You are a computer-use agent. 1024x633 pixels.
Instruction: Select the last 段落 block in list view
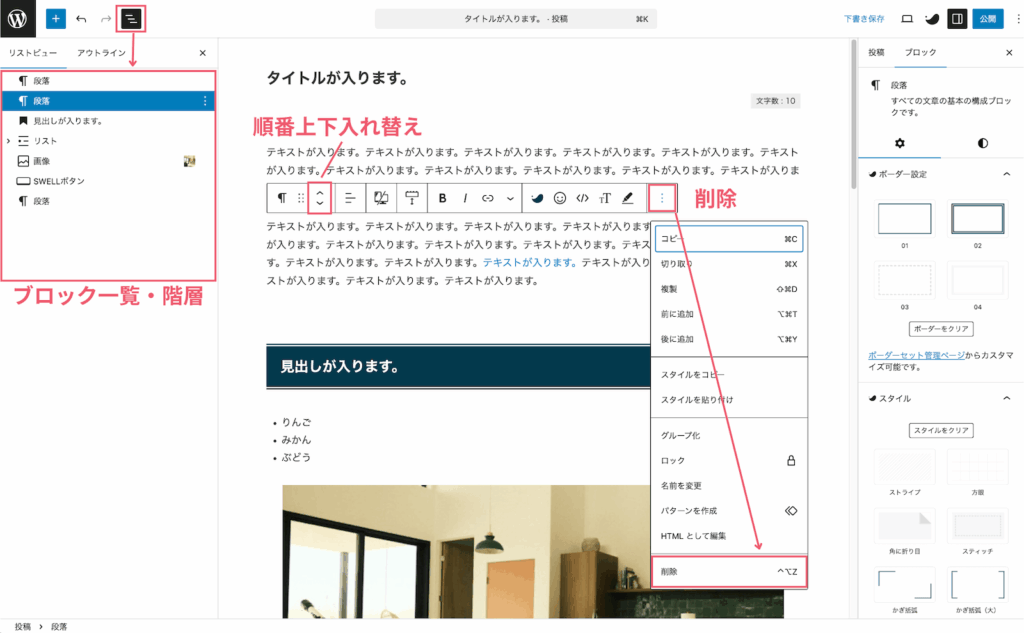pyautogui.click(x=108, y=201)
